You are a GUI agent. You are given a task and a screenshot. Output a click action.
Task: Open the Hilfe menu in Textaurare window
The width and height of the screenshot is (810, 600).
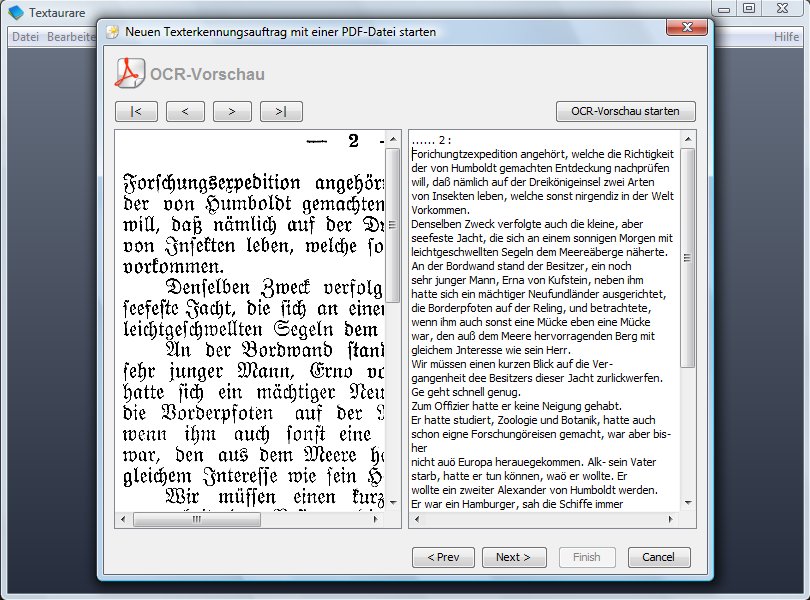click(786, 37)
